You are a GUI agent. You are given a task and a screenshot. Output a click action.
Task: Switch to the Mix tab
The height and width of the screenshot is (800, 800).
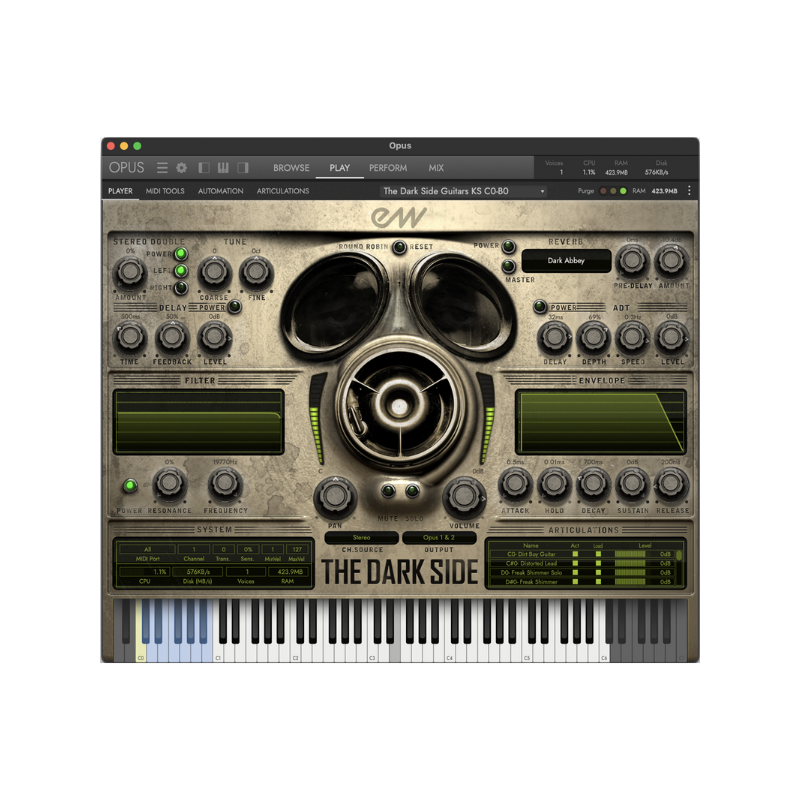tap(436, 168)
